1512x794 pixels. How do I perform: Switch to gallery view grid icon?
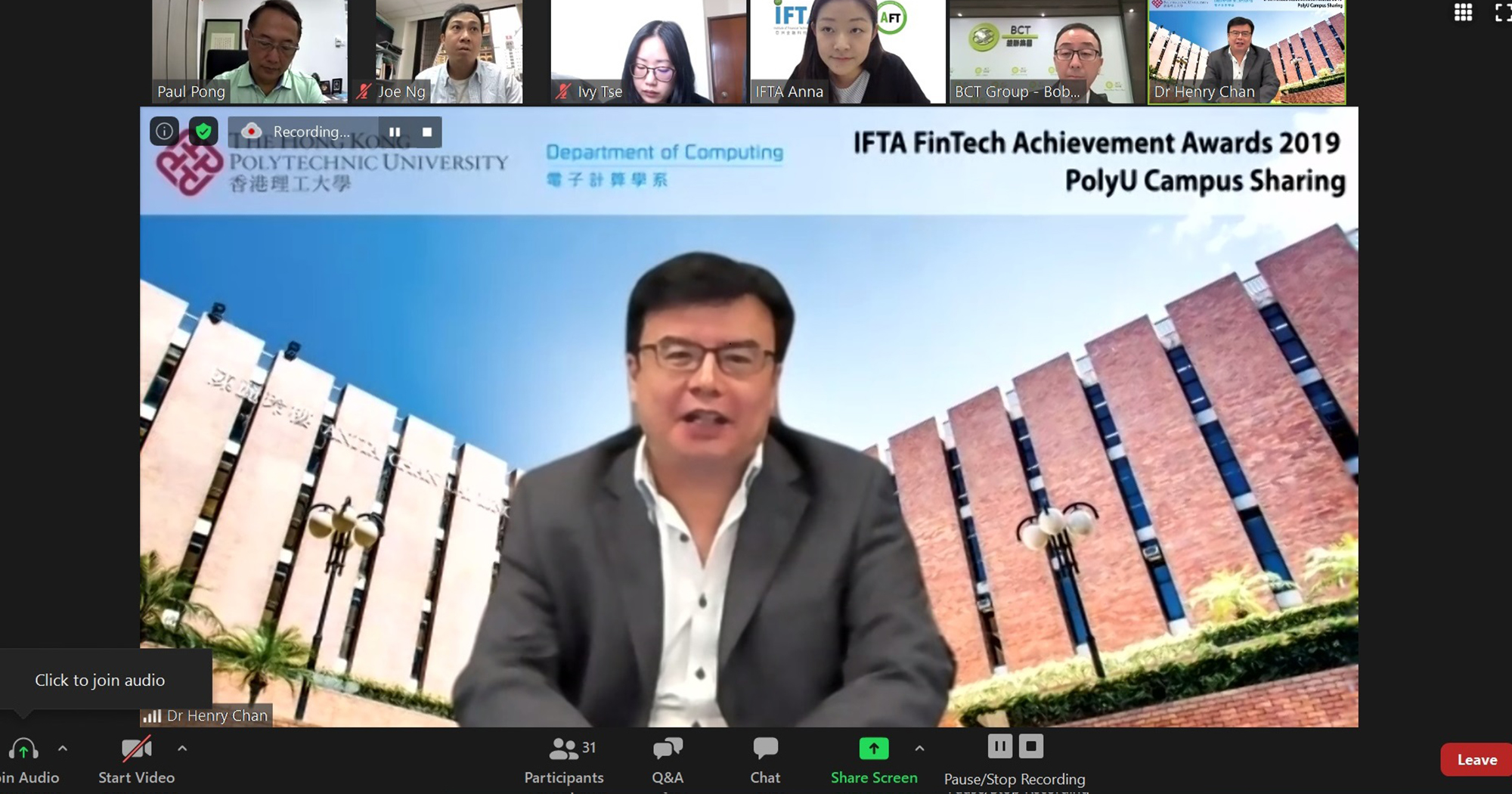point(1463,13)
